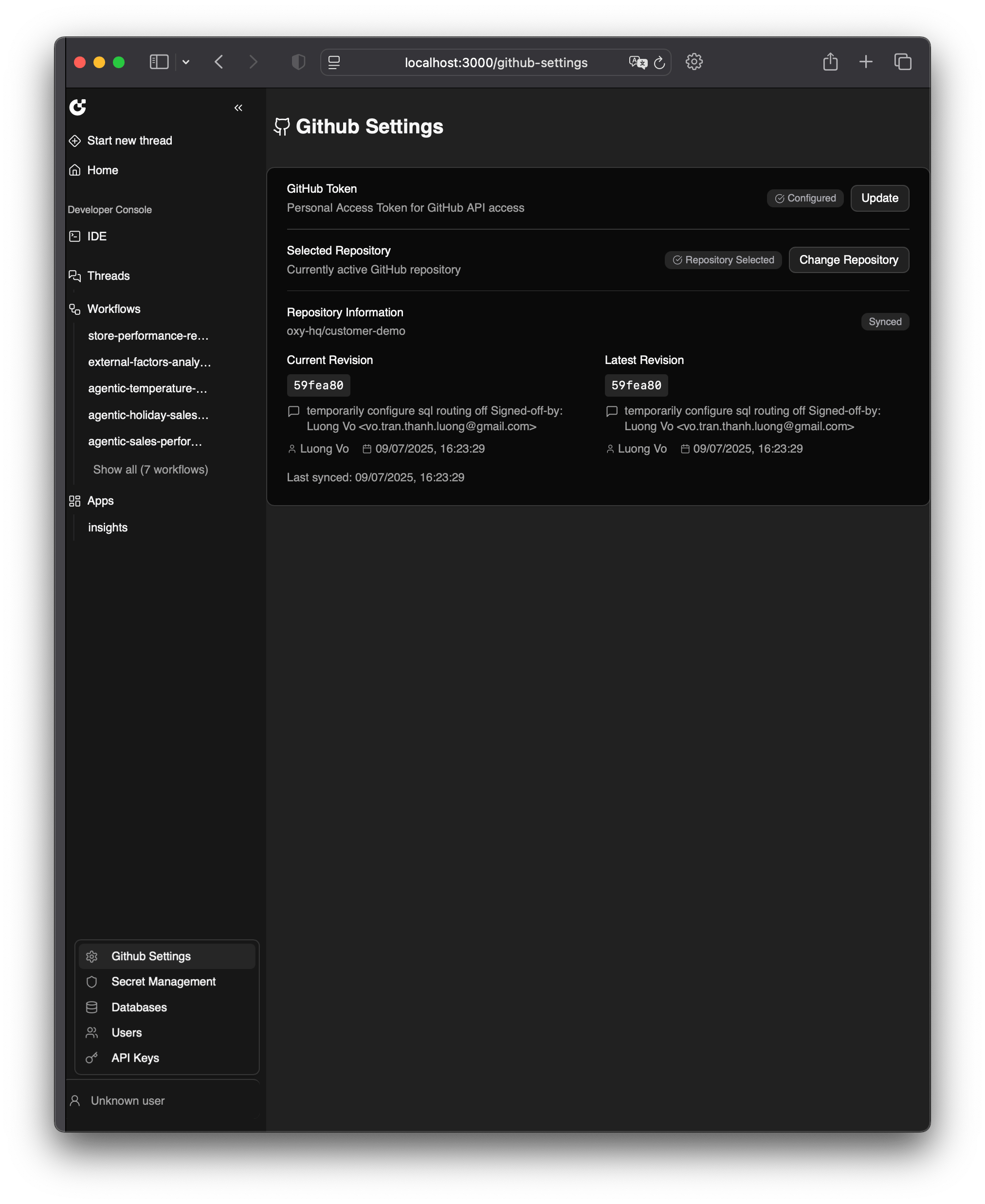Click the browser address bar
The width and height of the screenshot is (985, 1204).
coord(495,62)
